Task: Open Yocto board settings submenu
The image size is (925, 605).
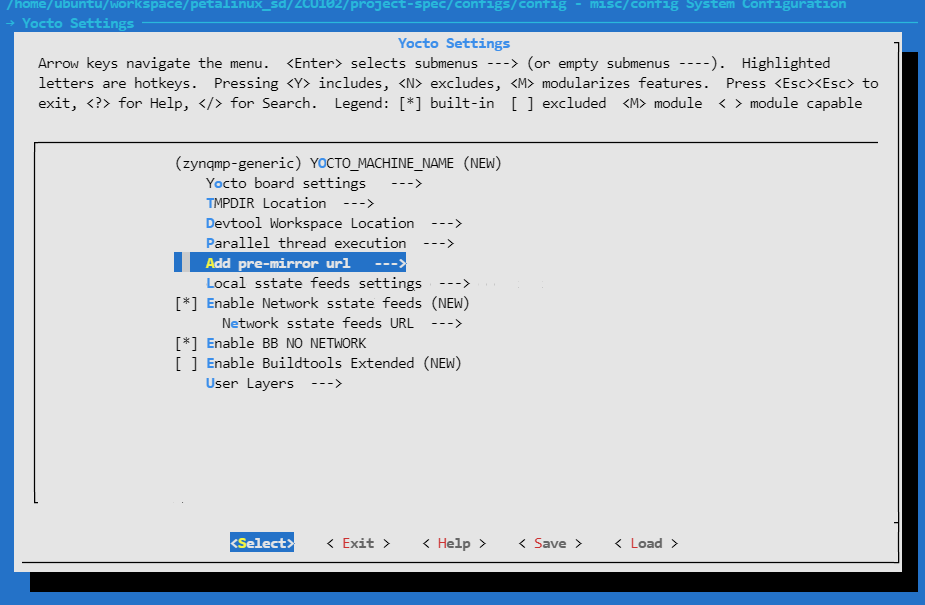Action: click(314, 183)
